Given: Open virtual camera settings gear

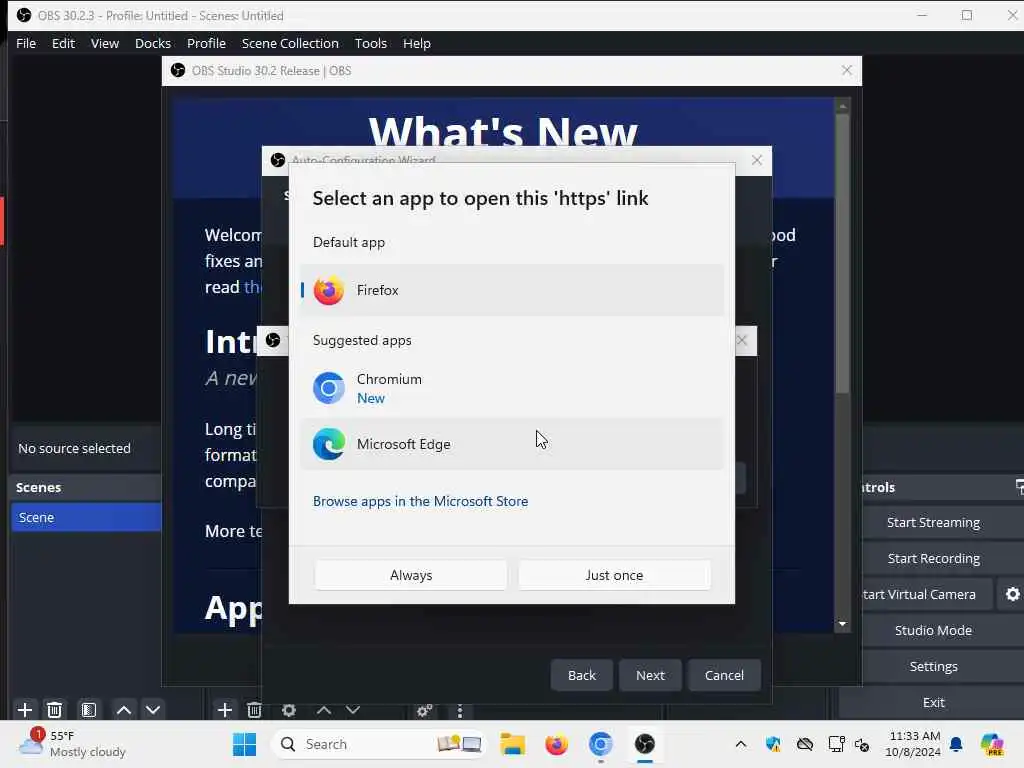Looking at the screenshot, I should 1012,594.
